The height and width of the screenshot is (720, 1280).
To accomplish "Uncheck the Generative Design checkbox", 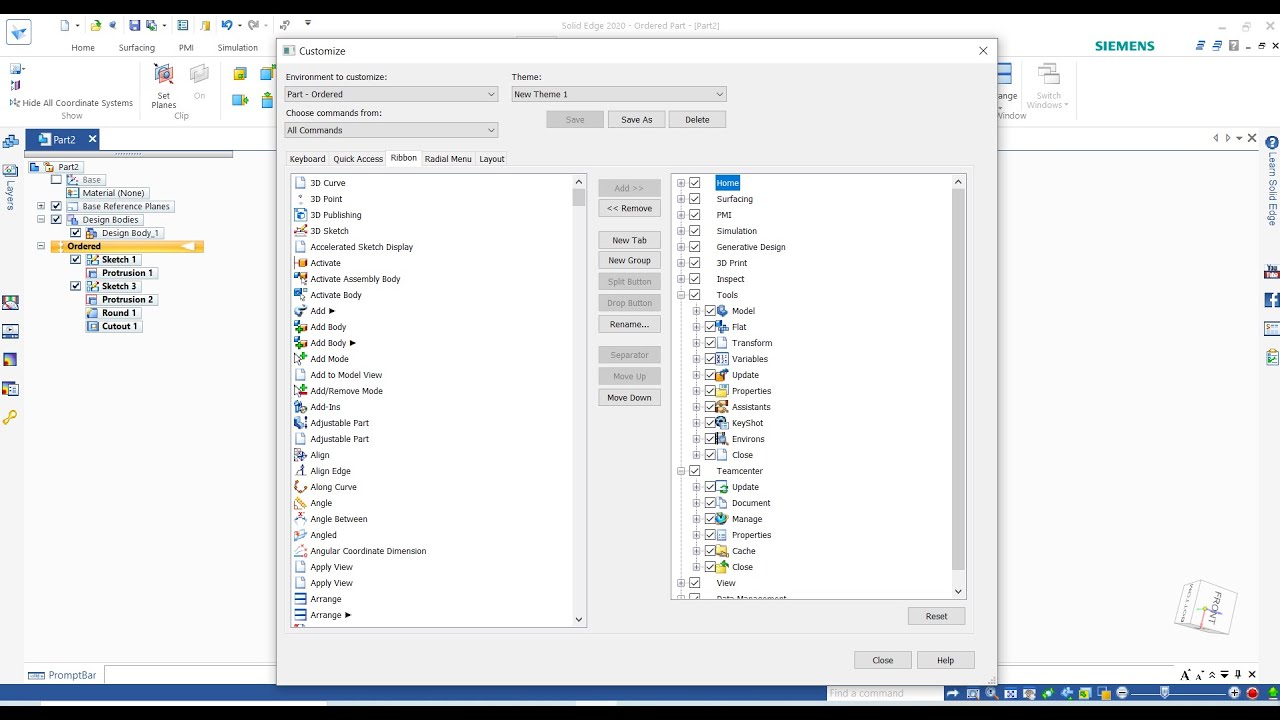I will (695, 247).
